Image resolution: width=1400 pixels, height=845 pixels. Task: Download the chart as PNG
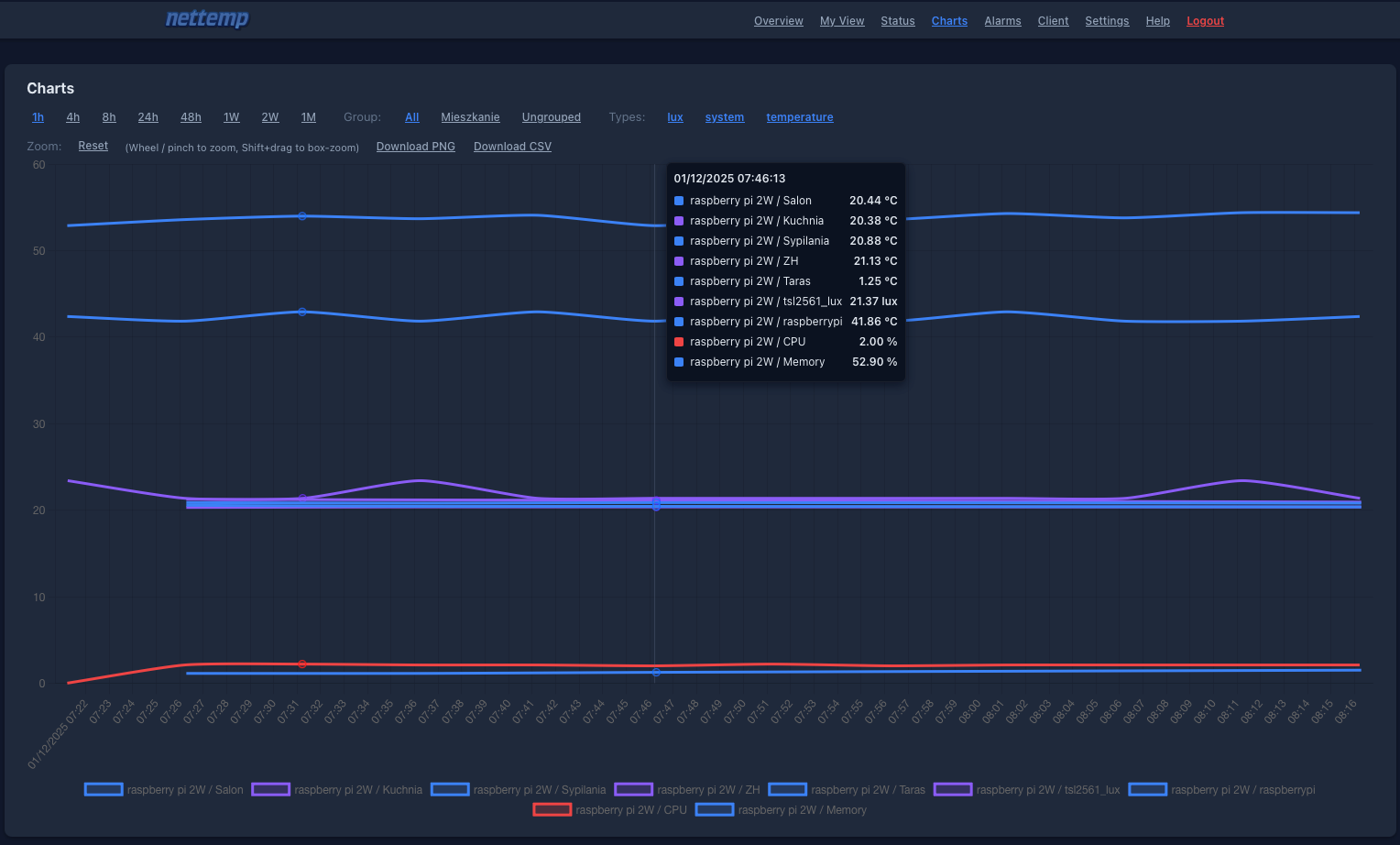(415, 146)
